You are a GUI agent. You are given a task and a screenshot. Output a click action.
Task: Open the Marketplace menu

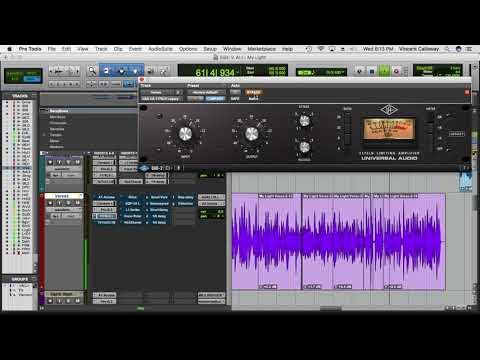[262, 49]
